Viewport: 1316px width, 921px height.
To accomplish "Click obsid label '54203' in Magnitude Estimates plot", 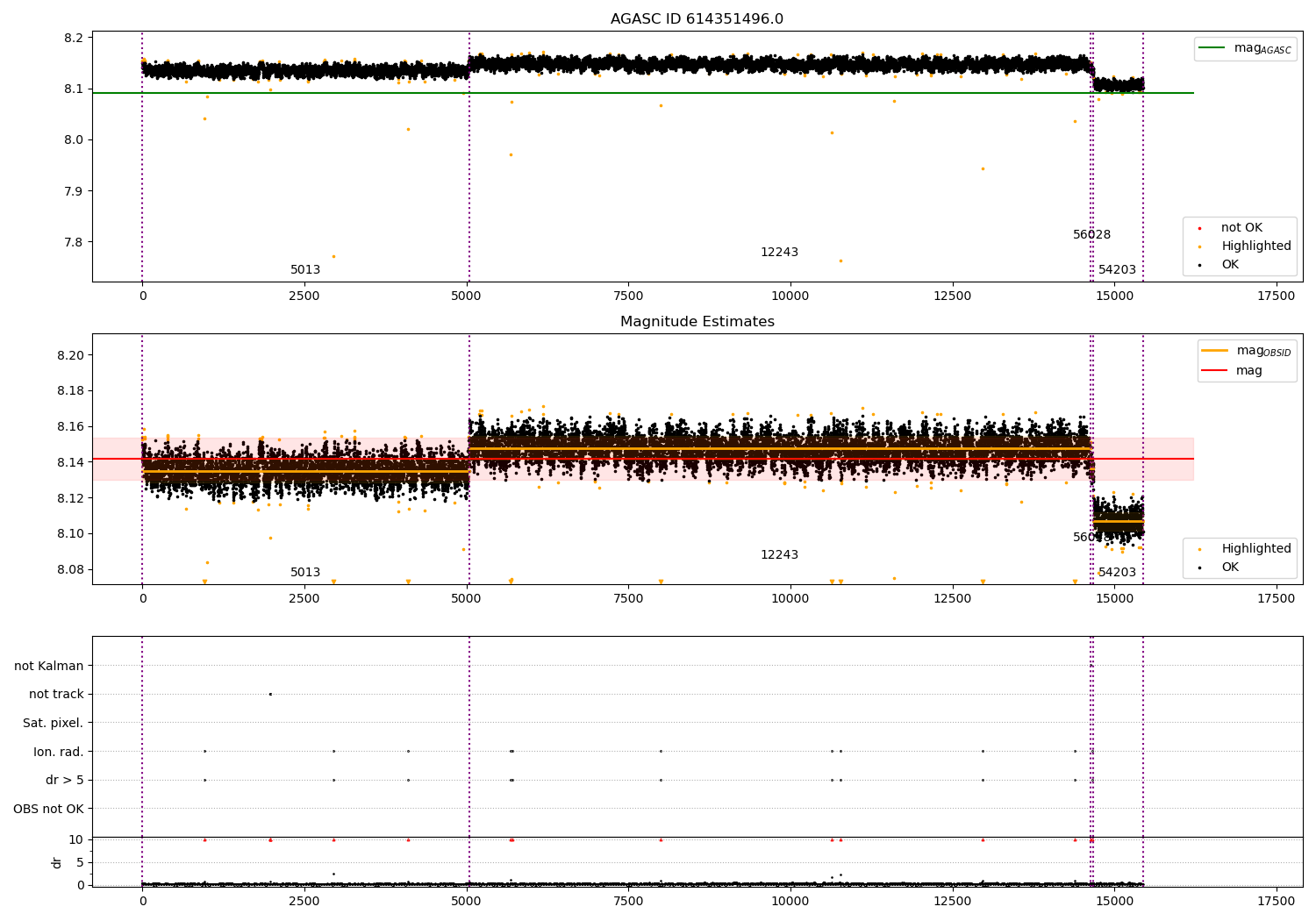I will [1117, 573].
